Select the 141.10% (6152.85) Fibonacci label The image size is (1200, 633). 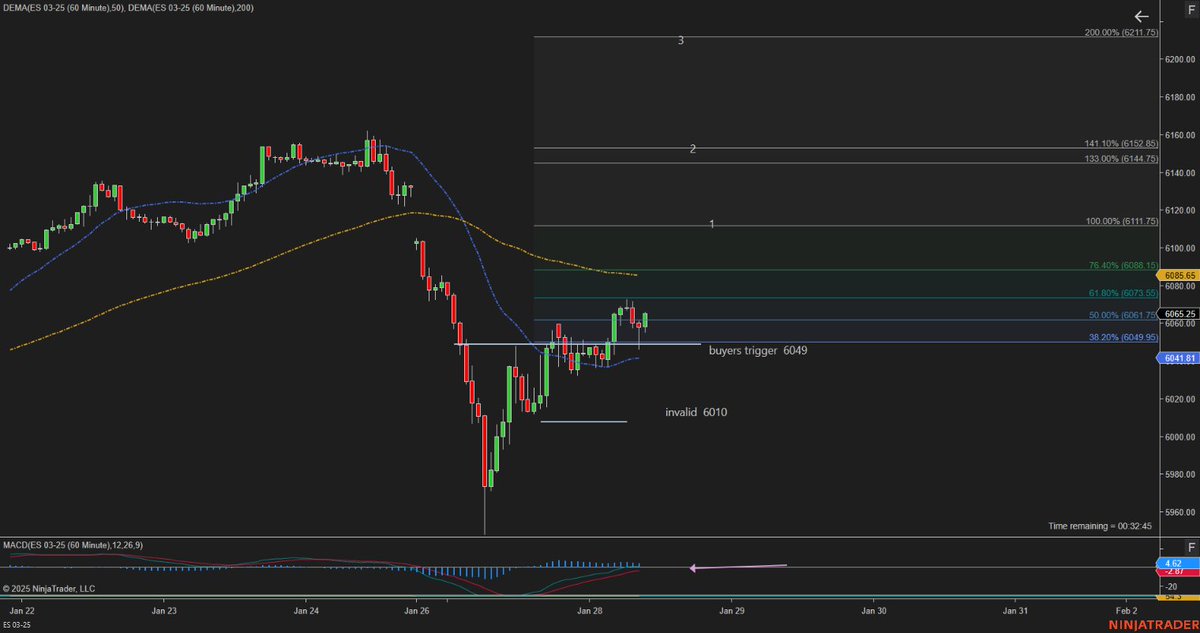point(1121,143)
